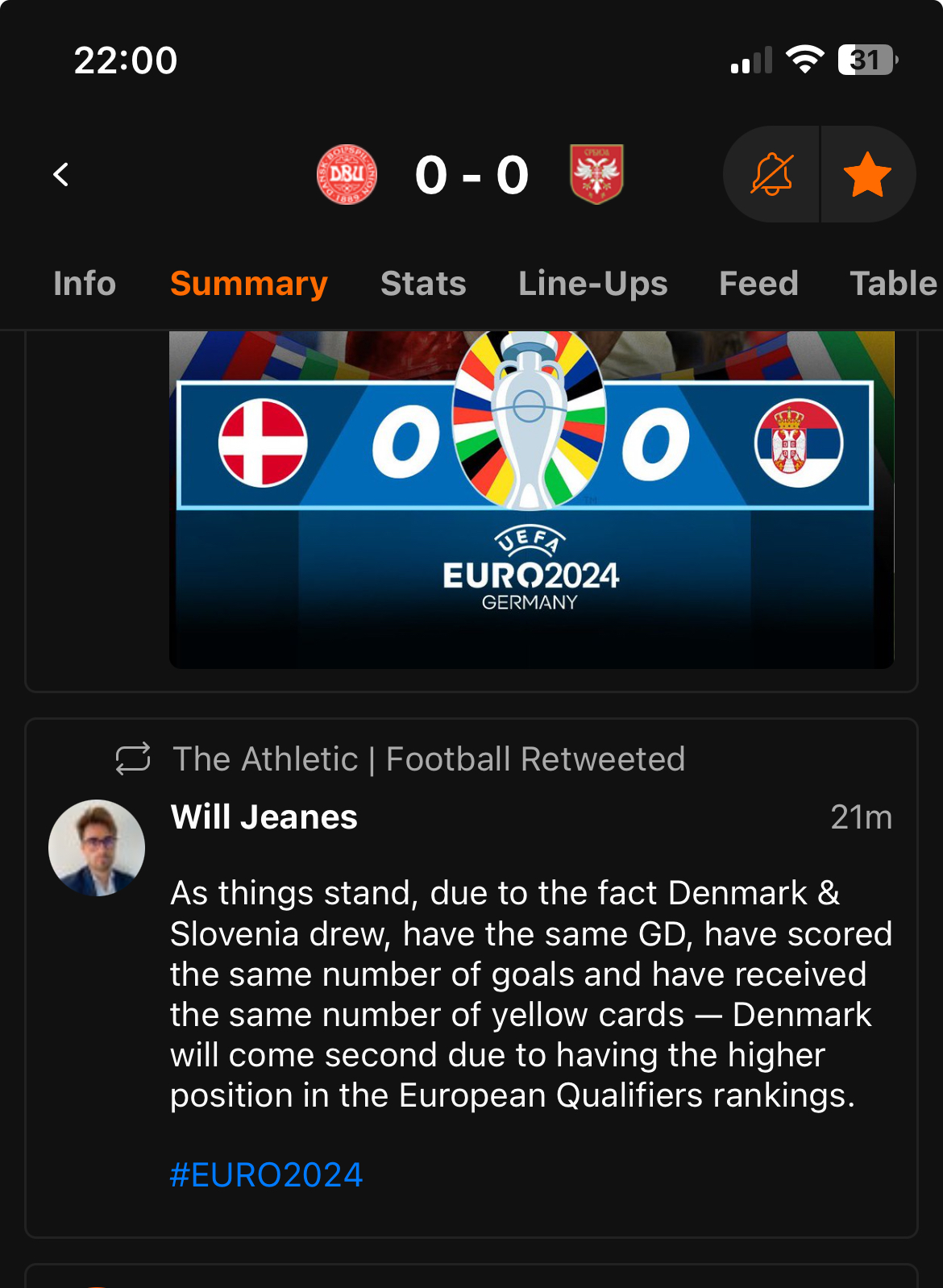Tap the 21m tweet timestamp

(x=862, y=817)
